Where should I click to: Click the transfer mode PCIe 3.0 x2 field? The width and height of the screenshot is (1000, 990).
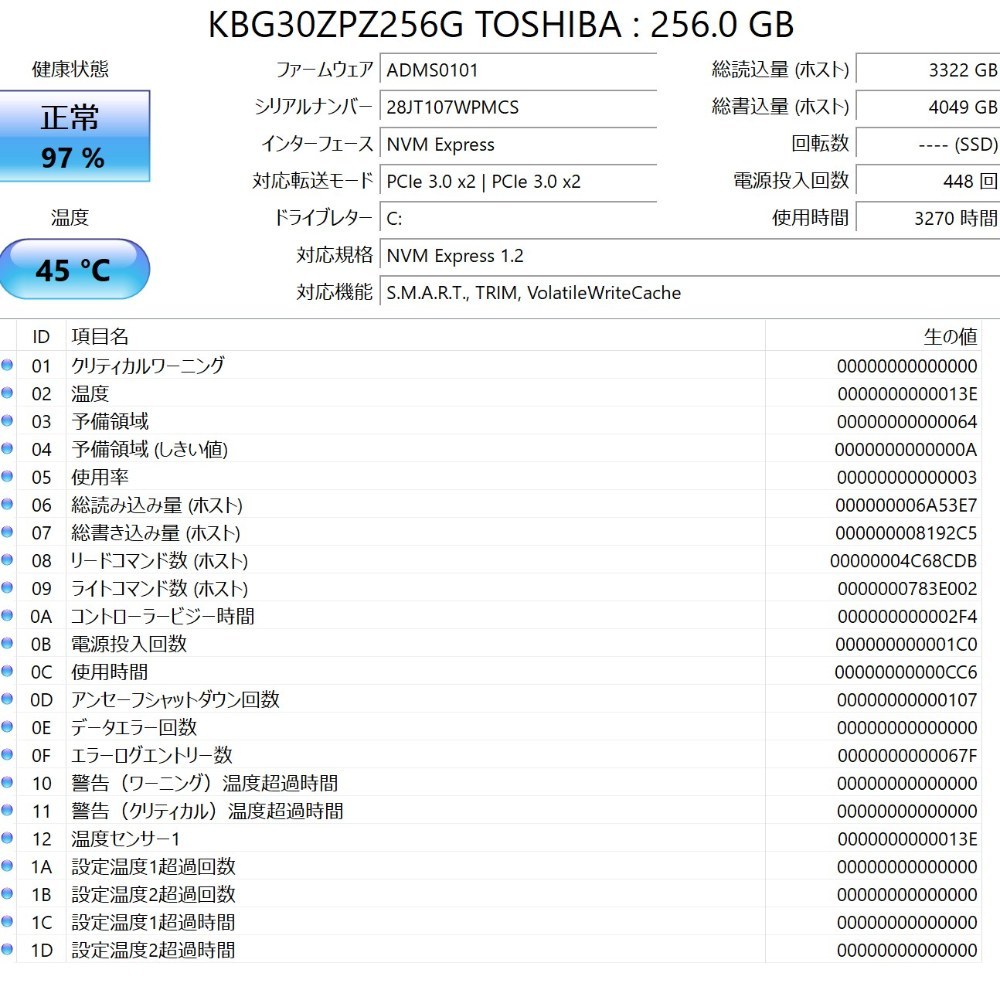518,181
